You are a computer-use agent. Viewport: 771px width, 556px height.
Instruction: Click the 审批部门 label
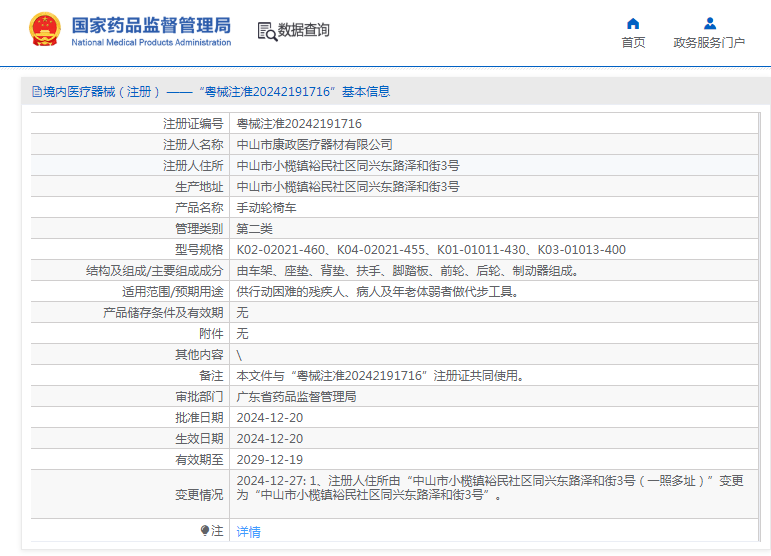coord(199,397)
